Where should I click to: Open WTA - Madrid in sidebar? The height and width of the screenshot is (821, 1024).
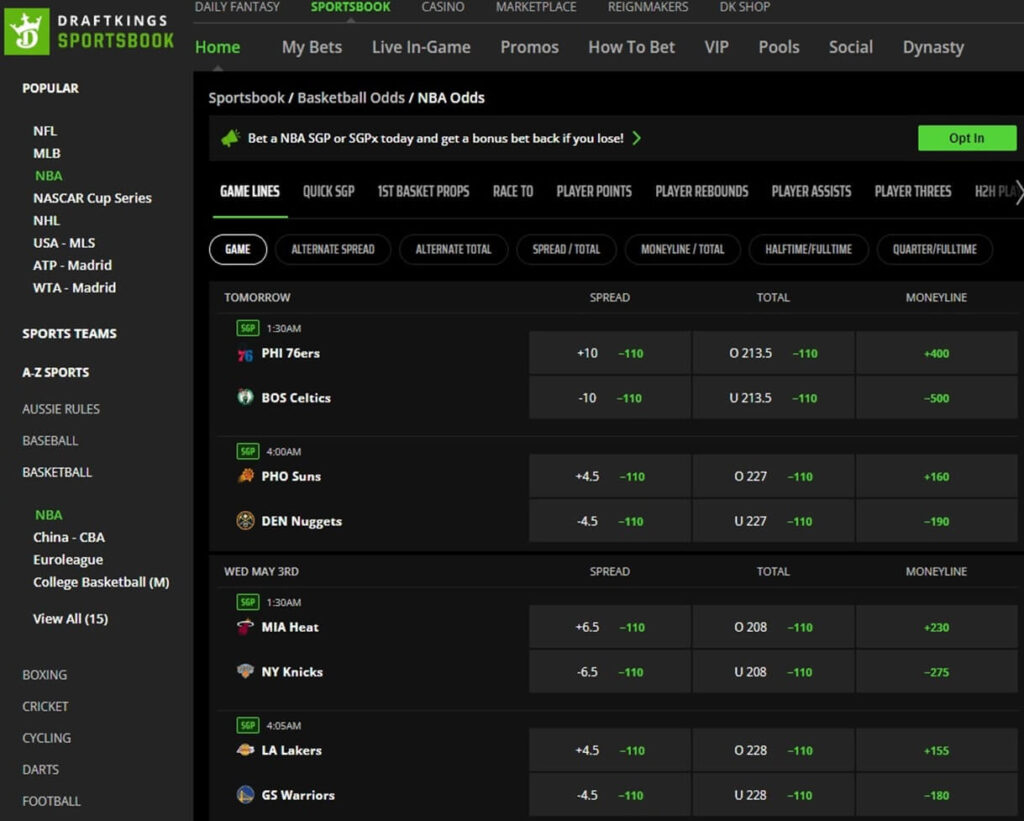74,287
